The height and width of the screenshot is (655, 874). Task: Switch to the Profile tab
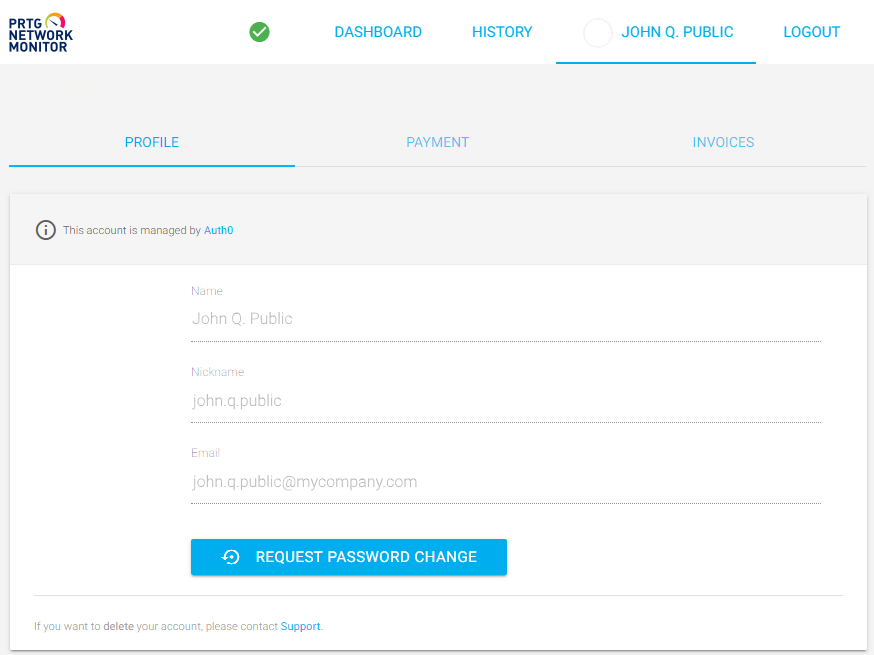(152, 143)
